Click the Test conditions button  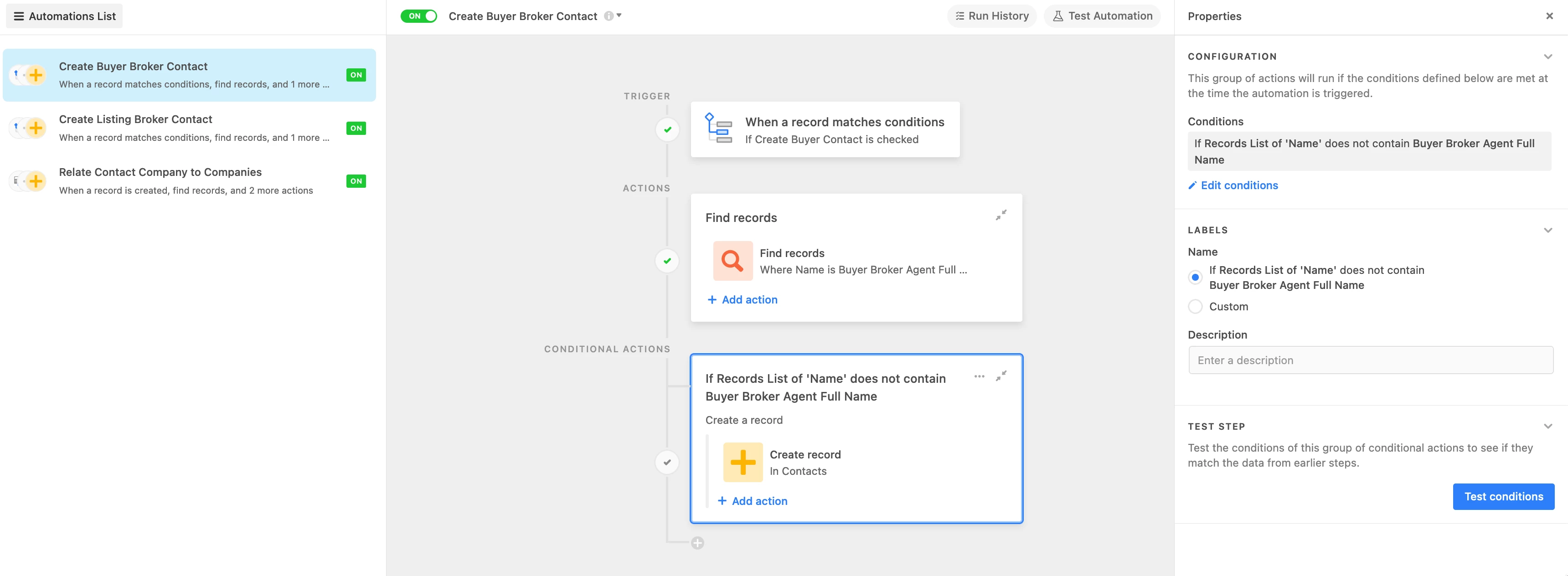1503,496
